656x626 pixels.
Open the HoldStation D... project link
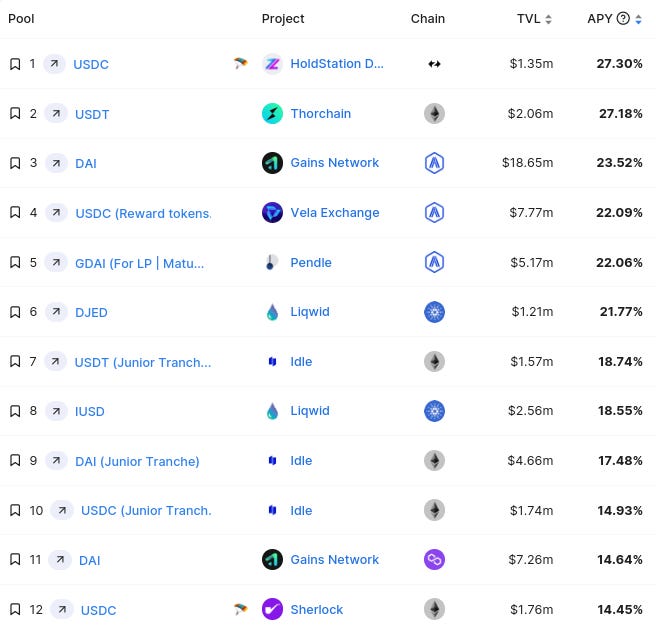pos(337,64)
